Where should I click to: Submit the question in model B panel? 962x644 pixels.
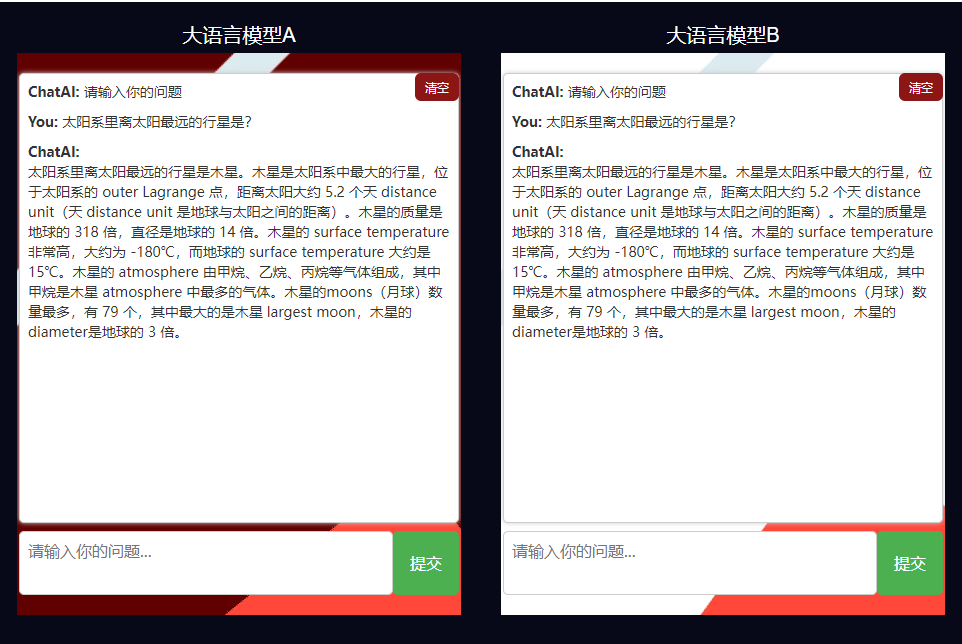tap(909, 563)
